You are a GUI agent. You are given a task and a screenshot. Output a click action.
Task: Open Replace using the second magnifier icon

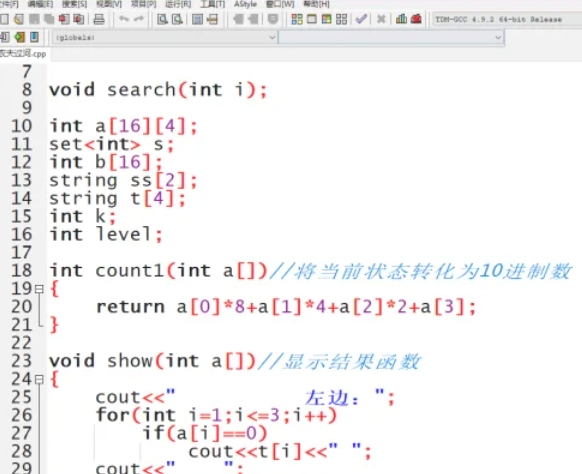point(177,19)
